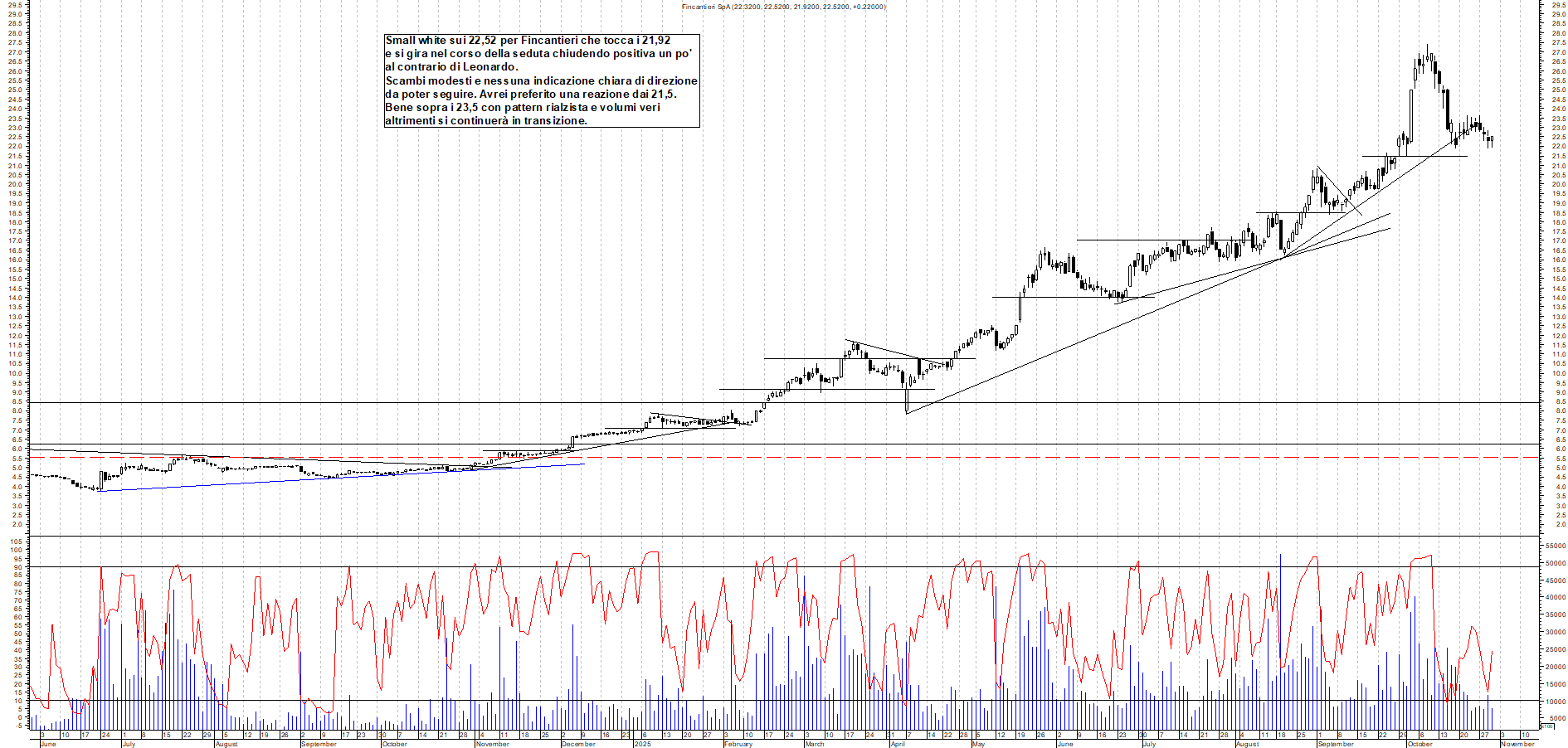Click the Fincantieri SpA chart title
Image resolution: width=1568 pixels, height=748 pixels.
[x=782, y=7]
